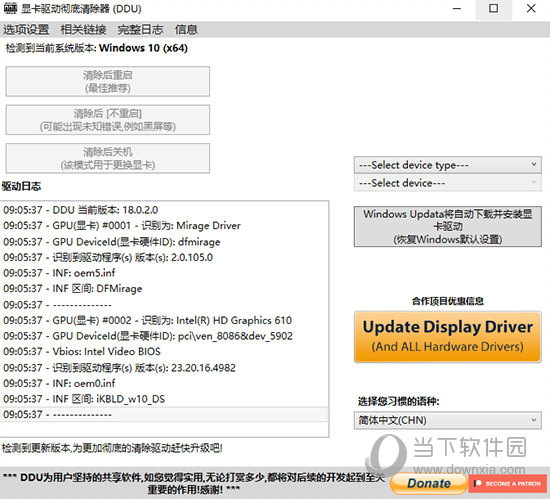The width and height of the screenshot is (550, 499).
Task: Click the DDU app icon in title bar
Action: tap(10, 8)
